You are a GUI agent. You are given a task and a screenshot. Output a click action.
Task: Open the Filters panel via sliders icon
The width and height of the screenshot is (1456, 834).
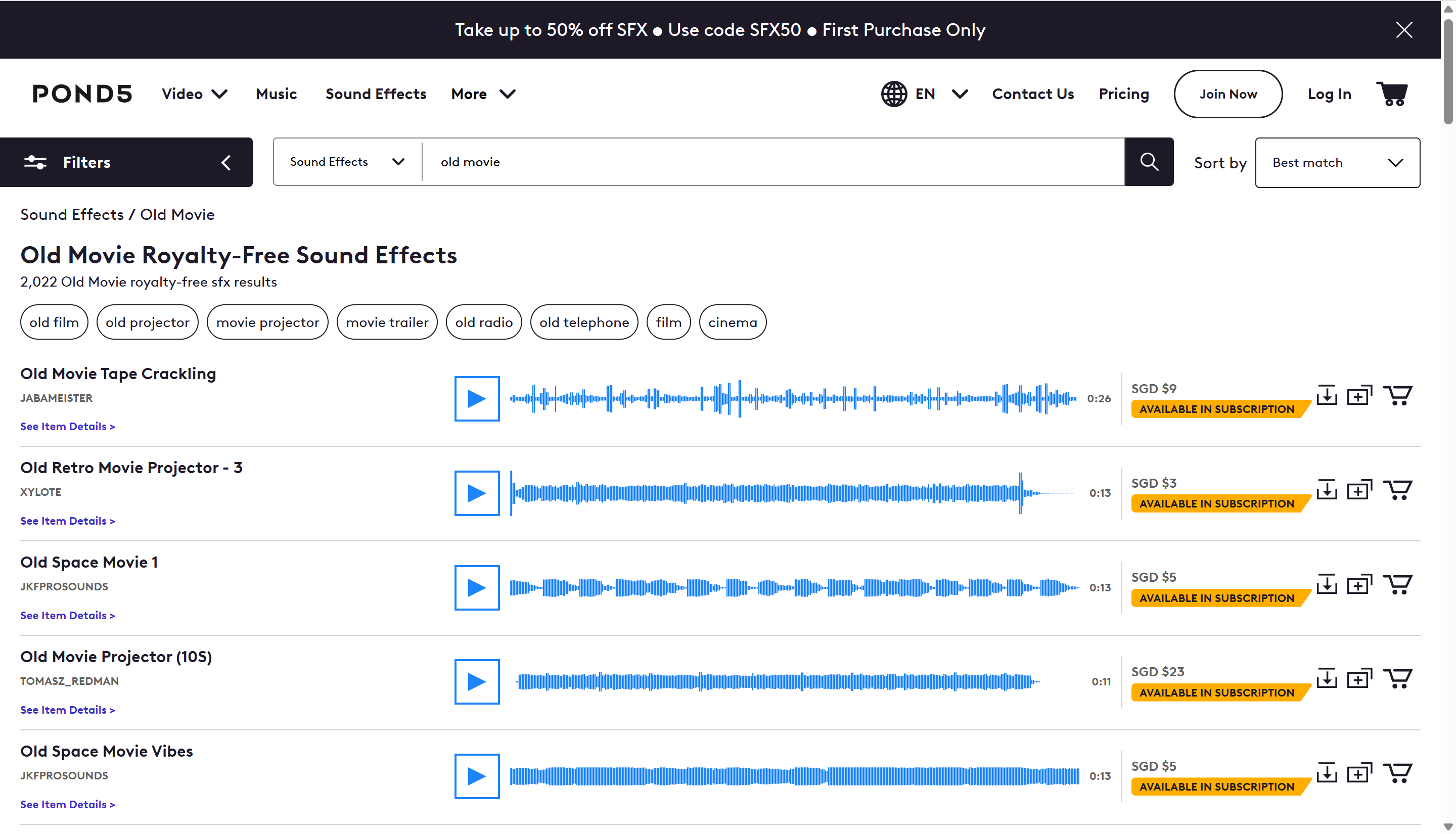click(35, 162)
